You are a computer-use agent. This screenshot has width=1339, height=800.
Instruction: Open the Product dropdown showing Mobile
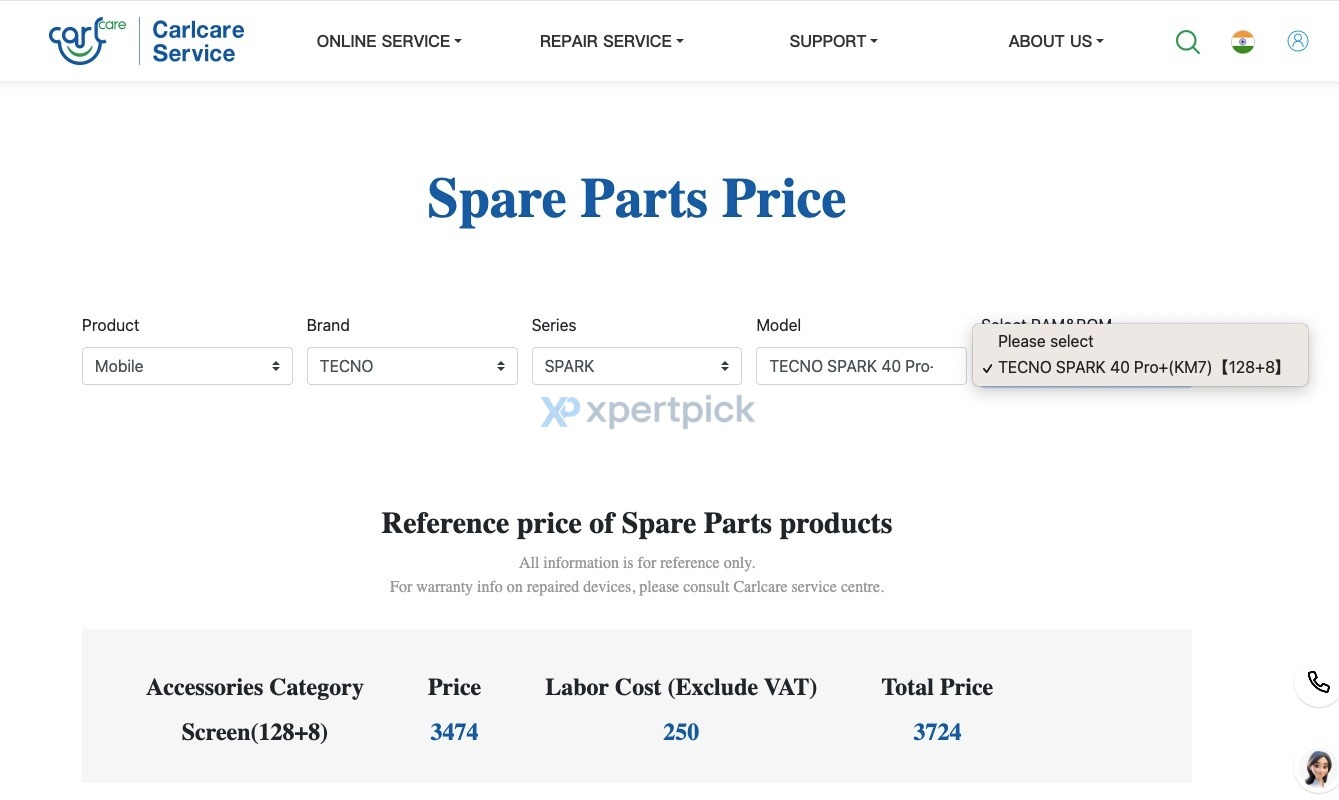pos(187,366)
